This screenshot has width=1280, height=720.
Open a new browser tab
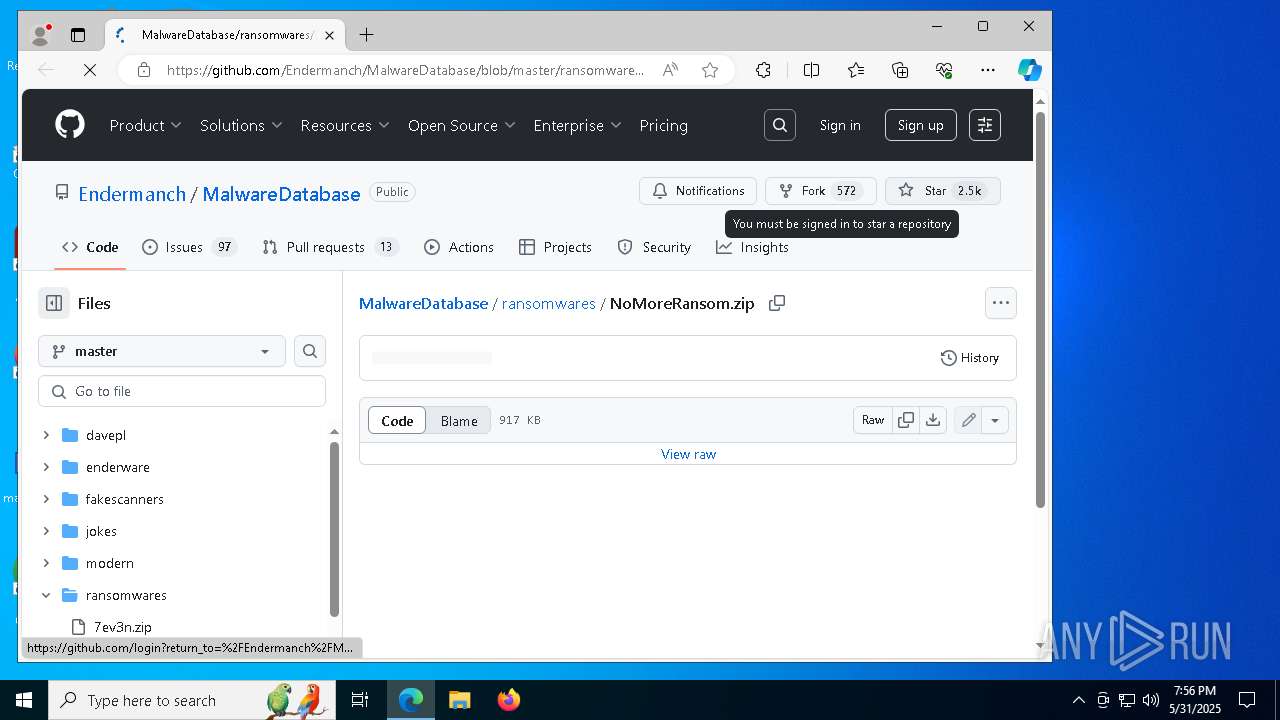(367, 34)
